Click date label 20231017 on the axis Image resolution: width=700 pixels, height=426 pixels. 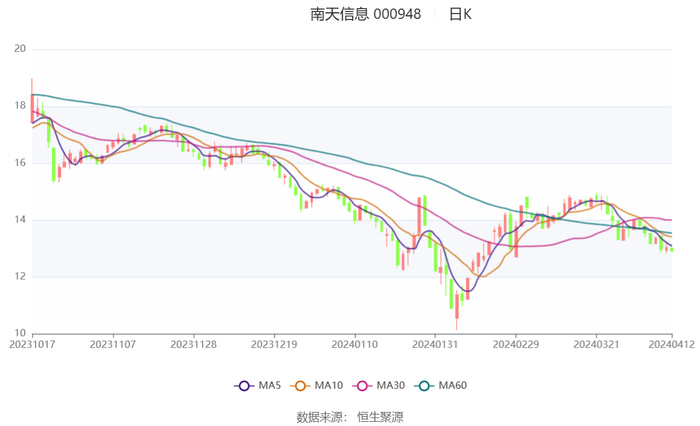[x=32, y=344]
